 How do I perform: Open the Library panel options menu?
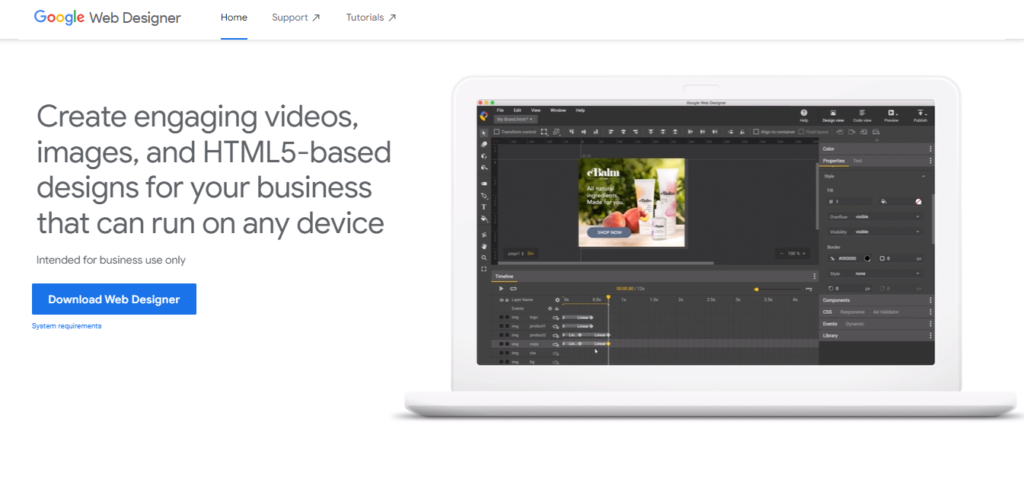(x=931, y=336)
